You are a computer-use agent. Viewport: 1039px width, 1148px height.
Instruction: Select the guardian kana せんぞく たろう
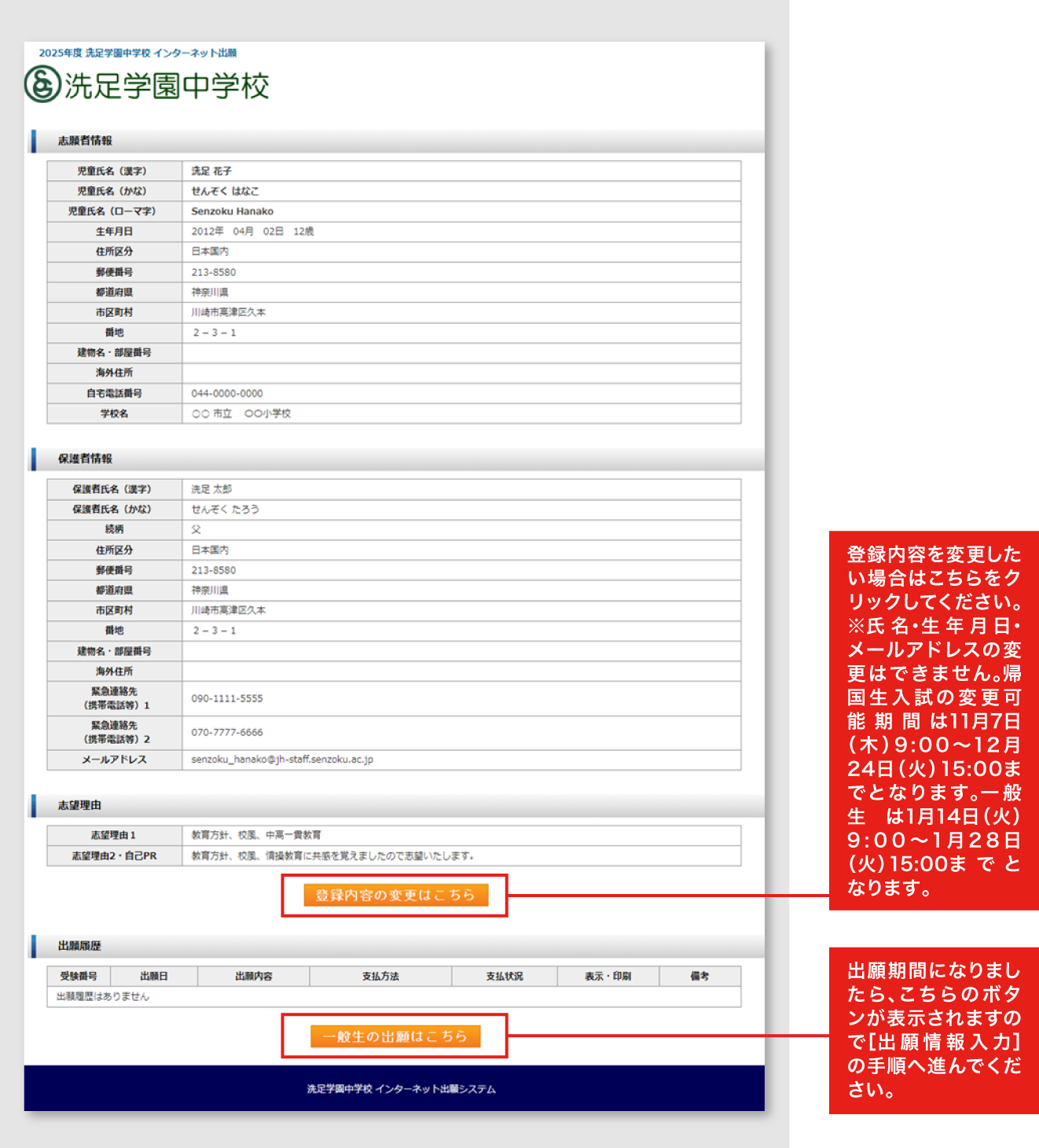coord(225,510)
